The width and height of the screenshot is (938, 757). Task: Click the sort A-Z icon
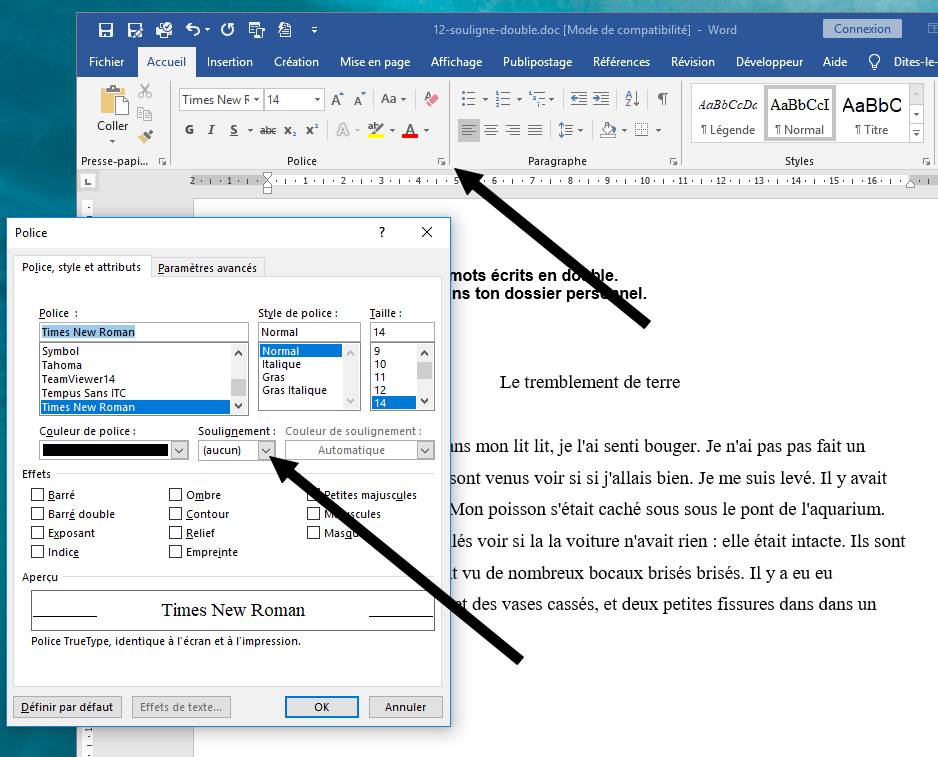pyautogui.click(x=632, y=99)
